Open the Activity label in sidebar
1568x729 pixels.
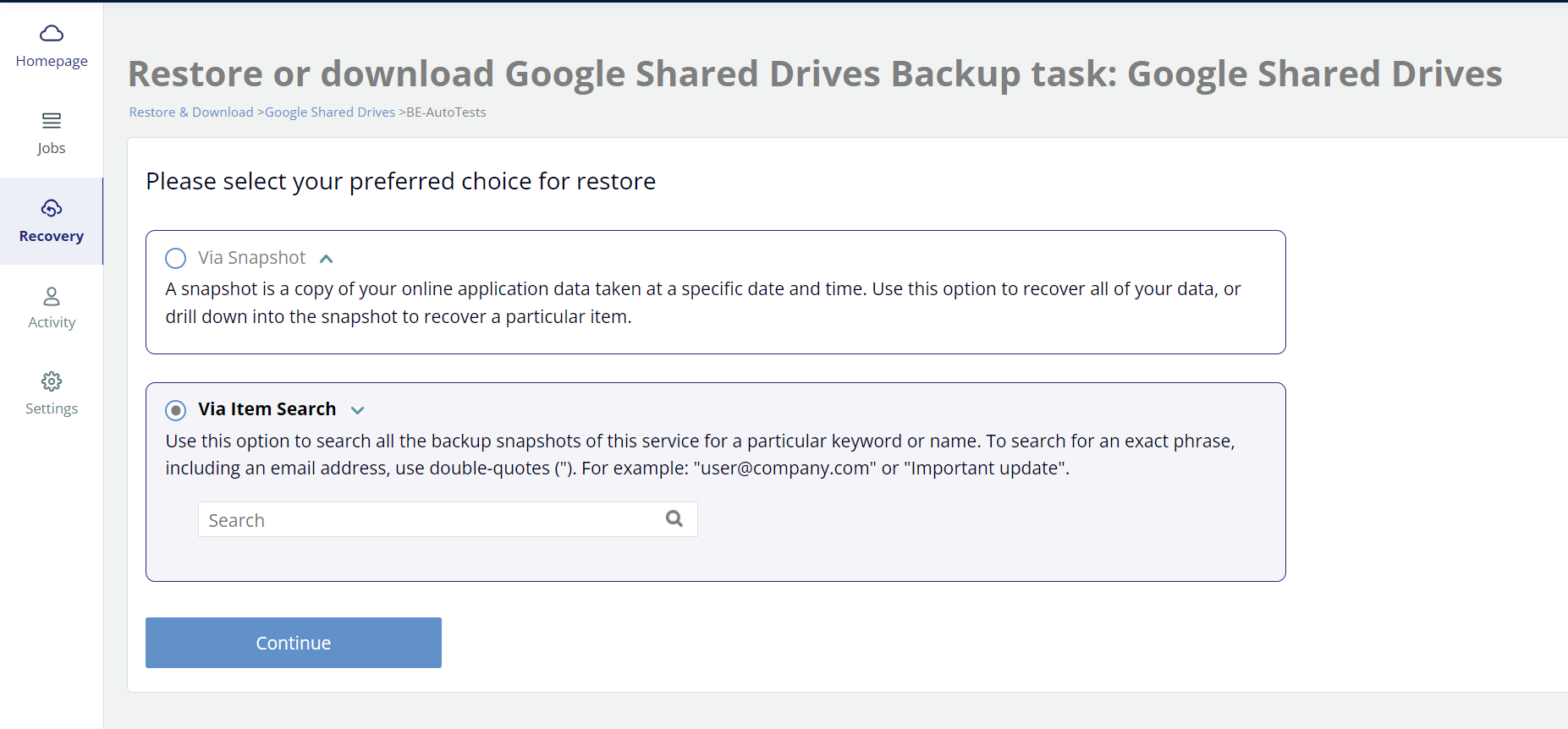(x=52, y=322)
